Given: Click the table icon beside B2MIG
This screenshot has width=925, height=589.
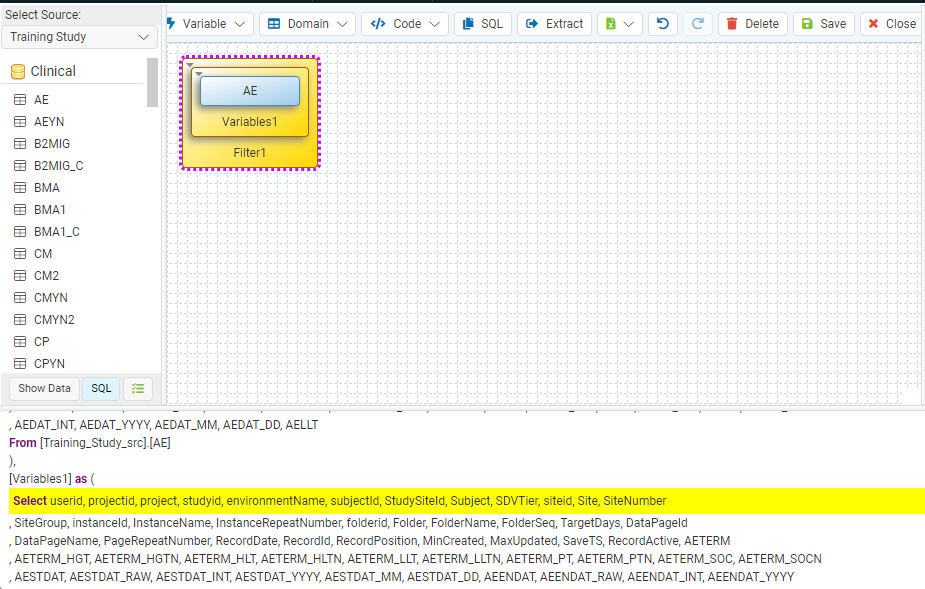Looking at the screenshot, I should click(x=20, y=144).
